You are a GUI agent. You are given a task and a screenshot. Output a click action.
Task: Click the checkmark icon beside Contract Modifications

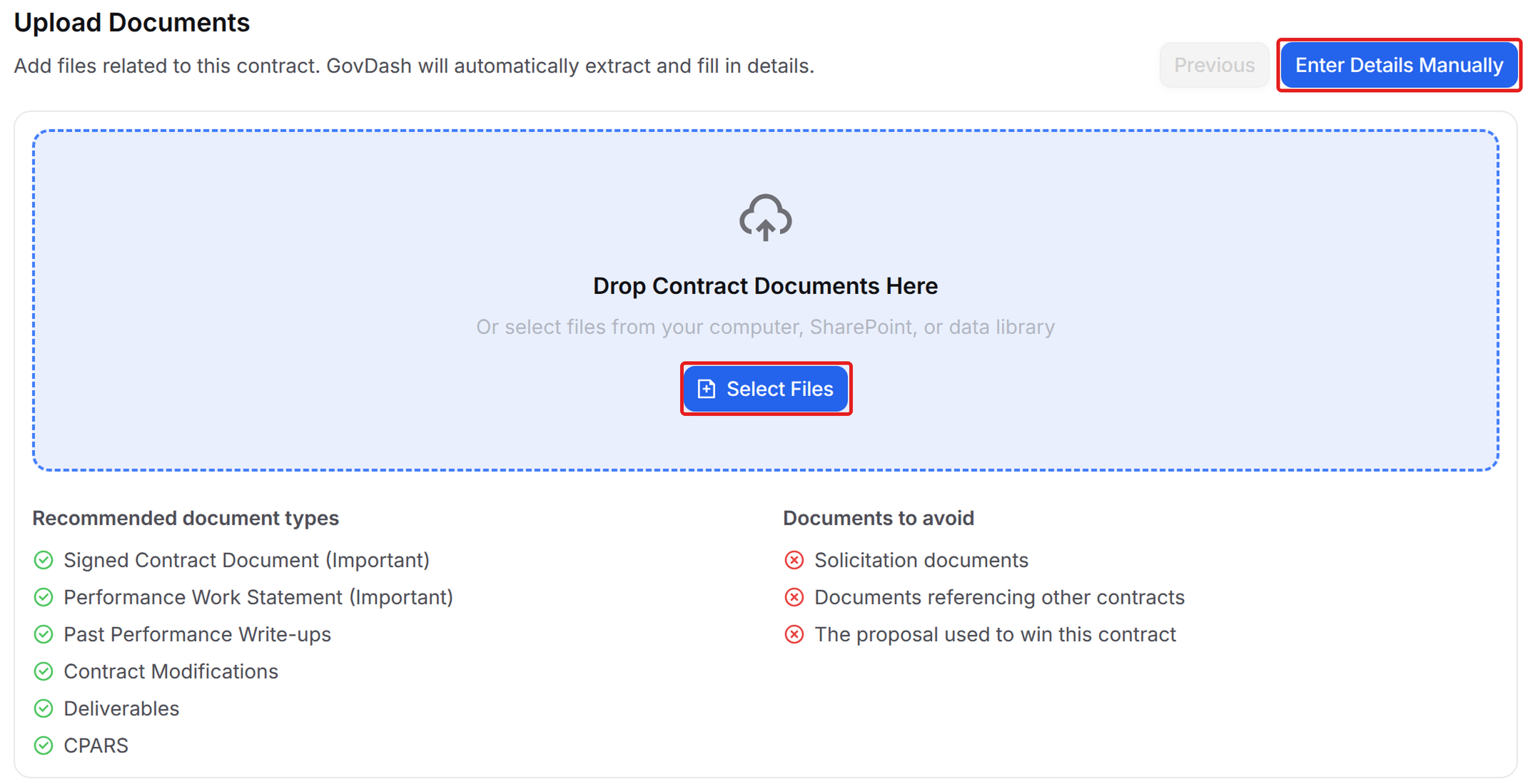44,671
